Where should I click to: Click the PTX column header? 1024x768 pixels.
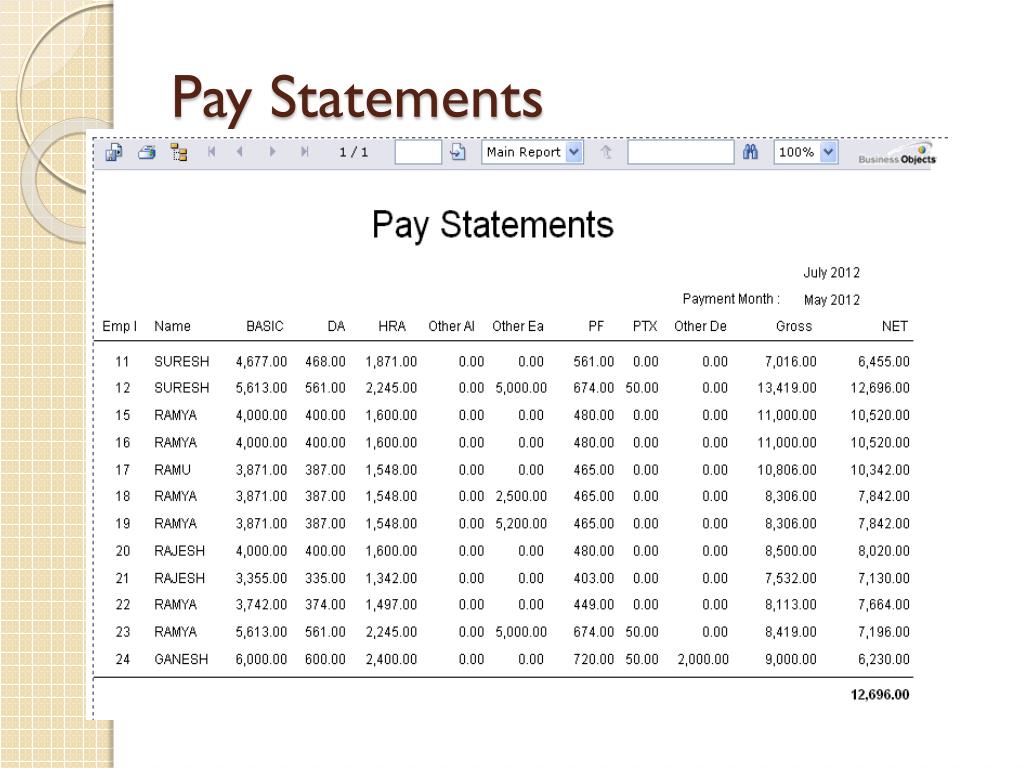pyautogui.click(x=645, y=326)
